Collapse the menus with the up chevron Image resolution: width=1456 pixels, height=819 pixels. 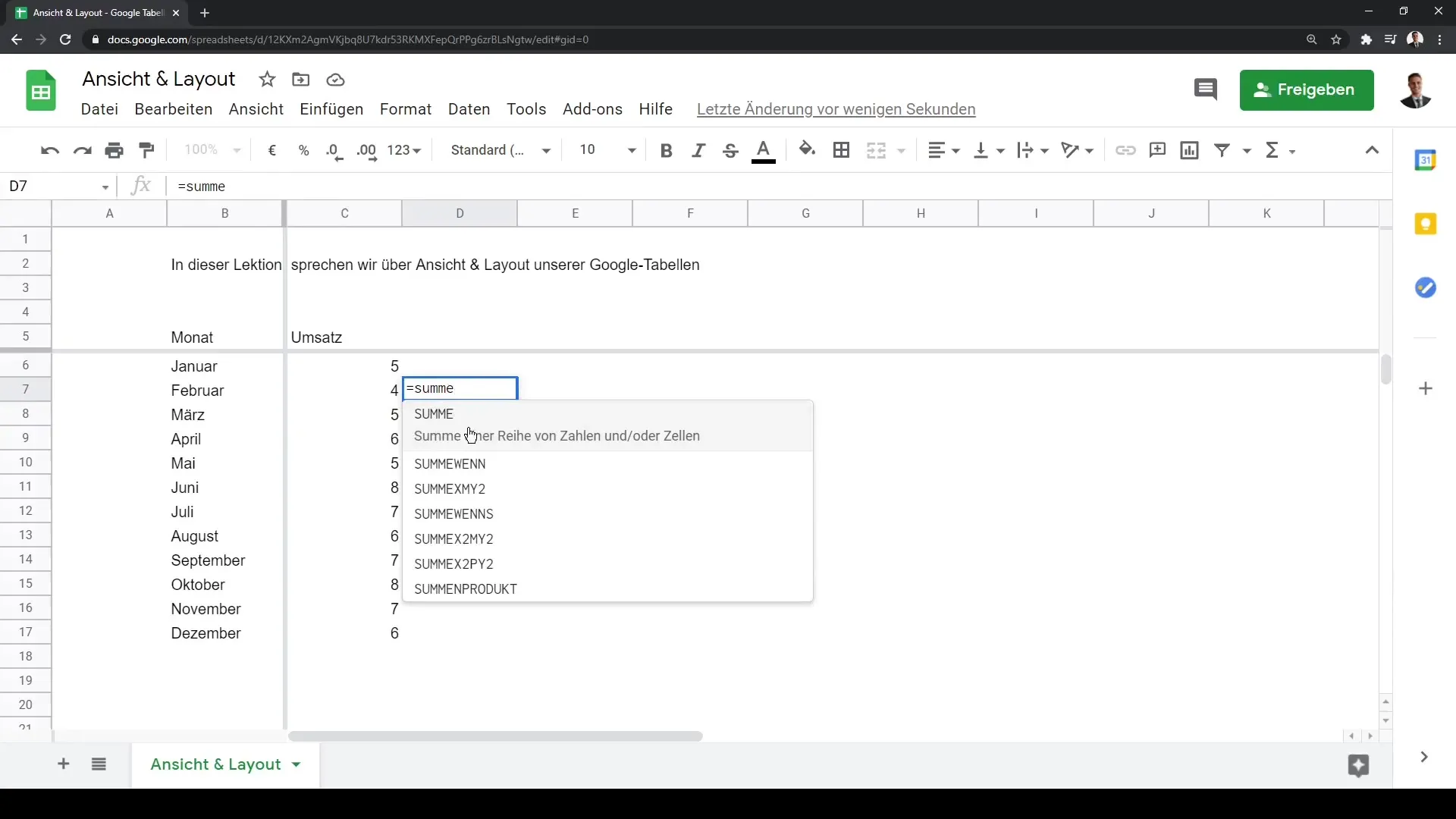click(1372, 150)
